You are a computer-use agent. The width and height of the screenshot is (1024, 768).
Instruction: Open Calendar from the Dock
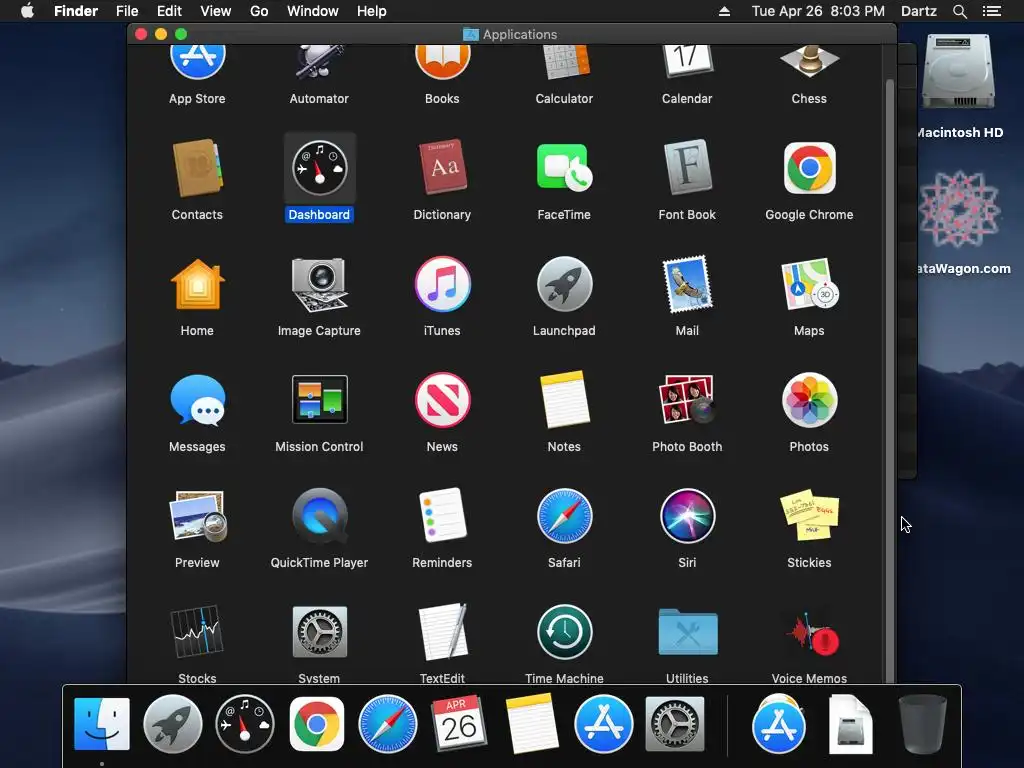coord(459,722)
